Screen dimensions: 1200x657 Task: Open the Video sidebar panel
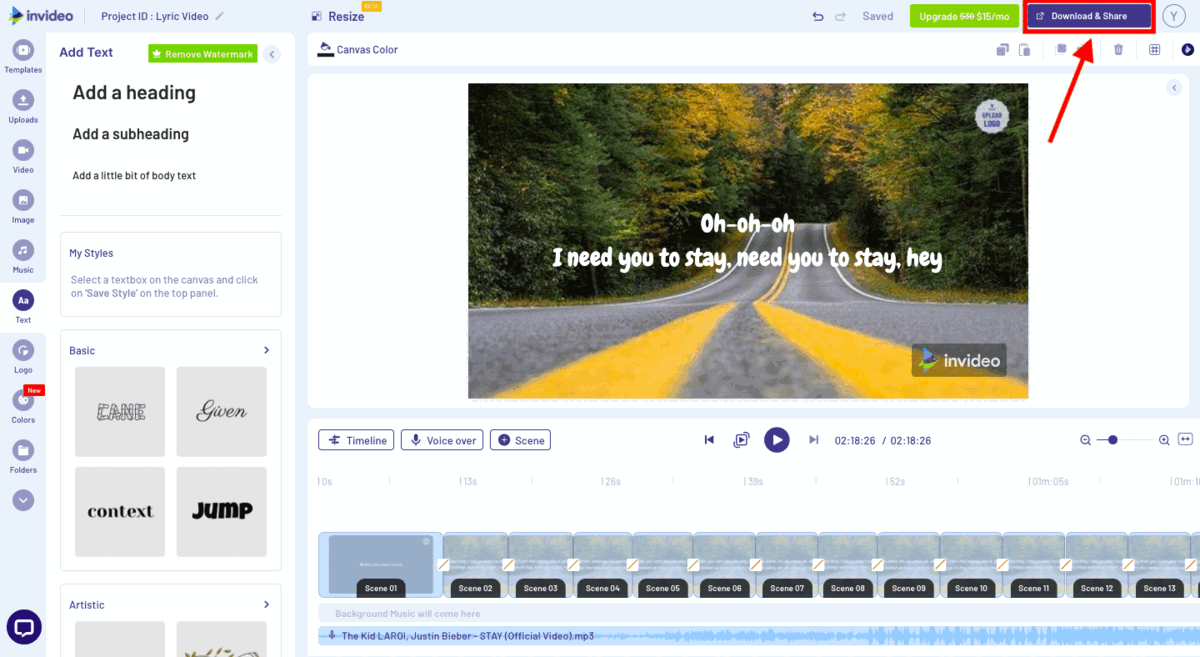pyautogui.click(x=23, y=156)
